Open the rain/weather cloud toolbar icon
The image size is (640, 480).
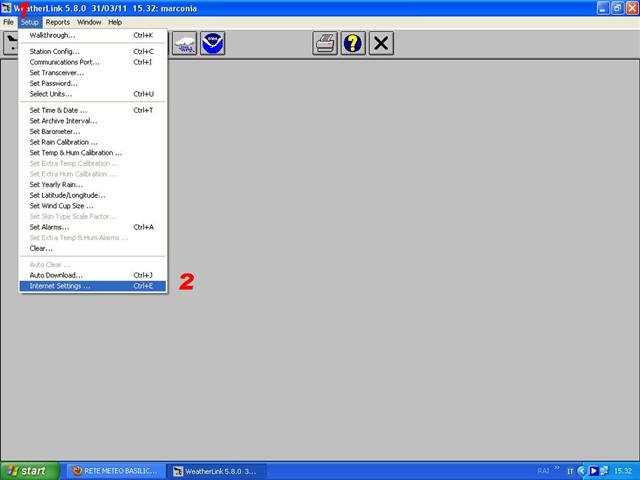click(184, 43)
